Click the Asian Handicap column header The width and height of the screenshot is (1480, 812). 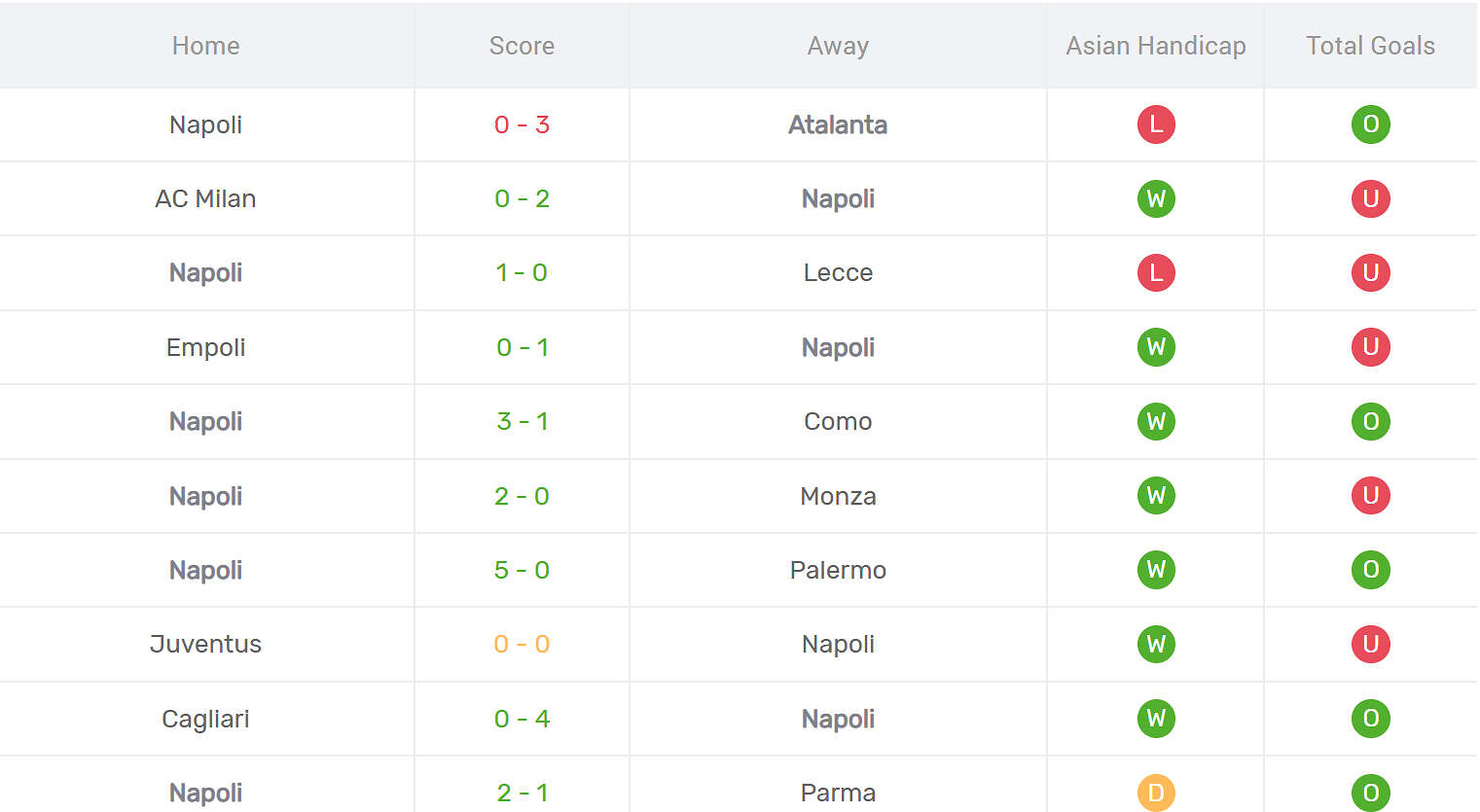tap(1156, 46)
